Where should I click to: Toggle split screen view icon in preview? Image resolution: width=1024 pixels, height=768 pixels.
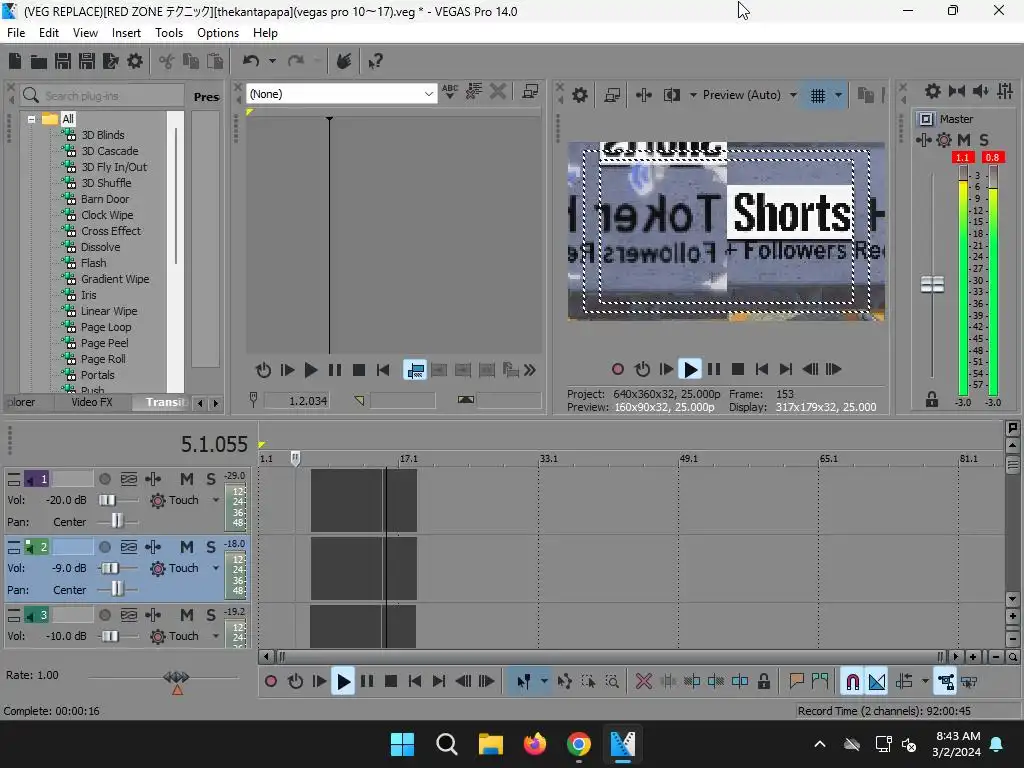(x=671, y=95)
